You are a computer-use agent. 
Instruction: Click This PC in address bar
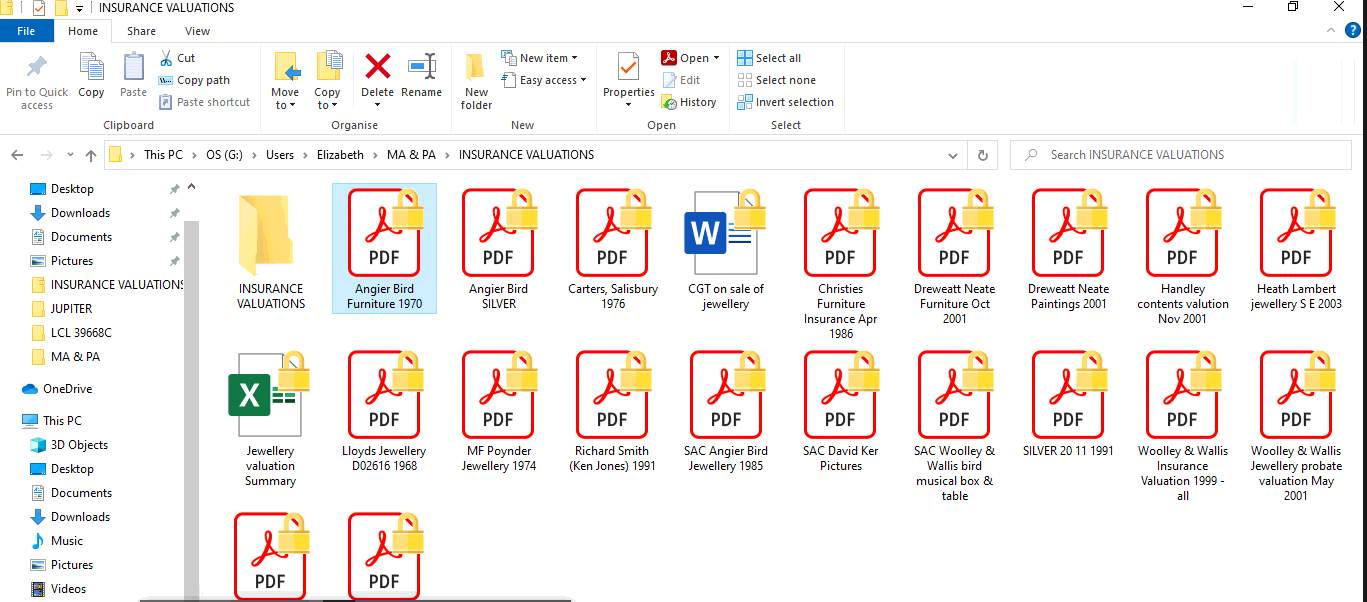163,155
